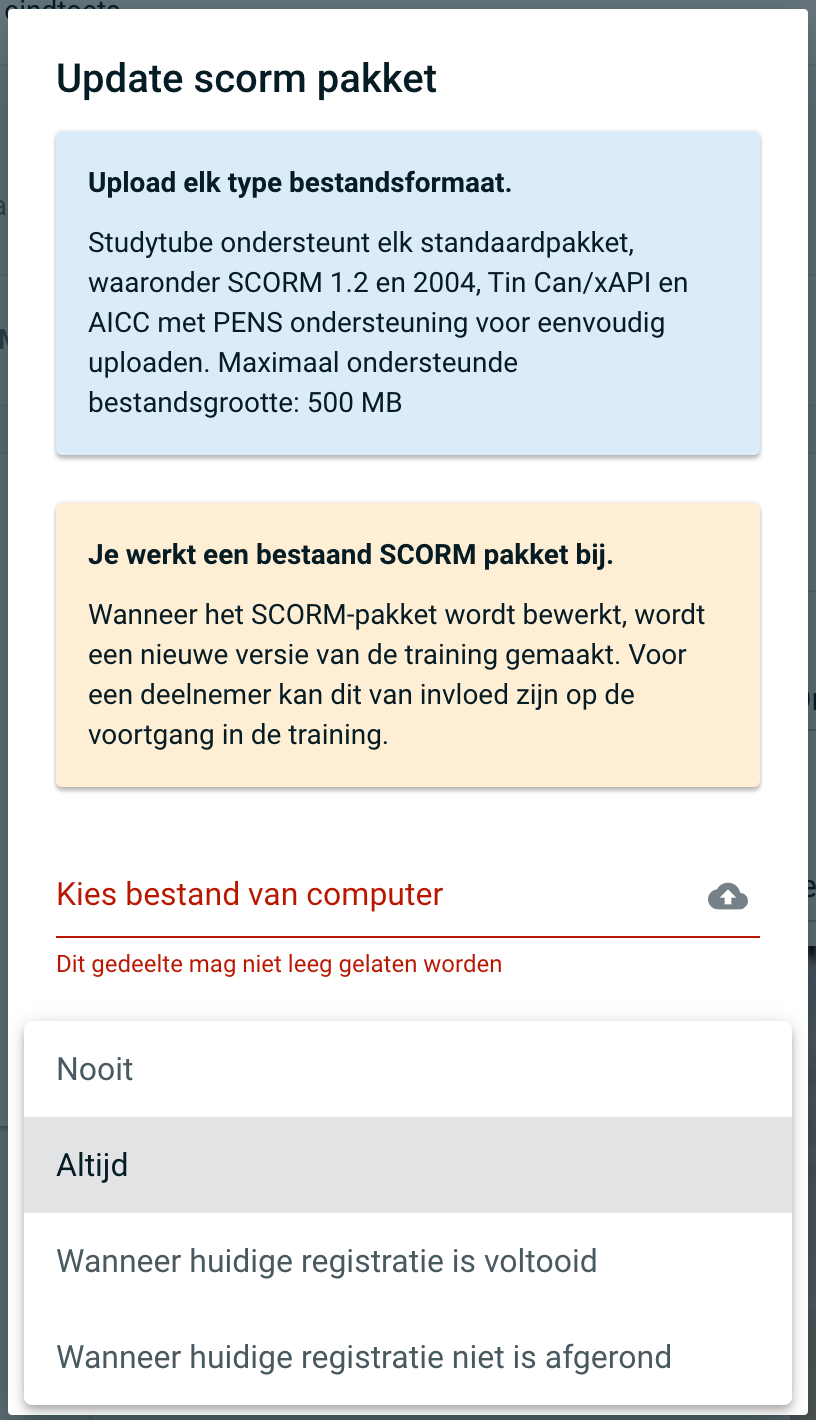Click the 'bestandsgrootte: 500 MB' text line

(245, 404)
